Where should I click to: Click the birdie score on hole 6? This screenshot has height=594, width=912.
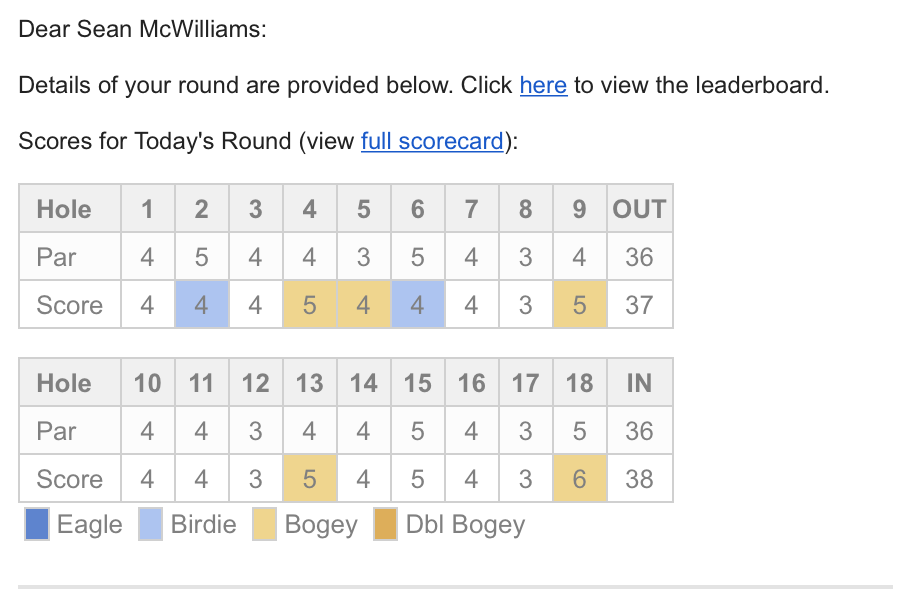click(418, 305)
